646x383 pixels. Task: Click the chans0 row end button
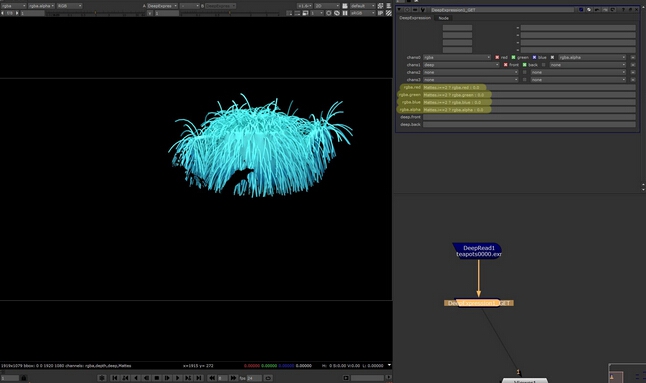633,58
